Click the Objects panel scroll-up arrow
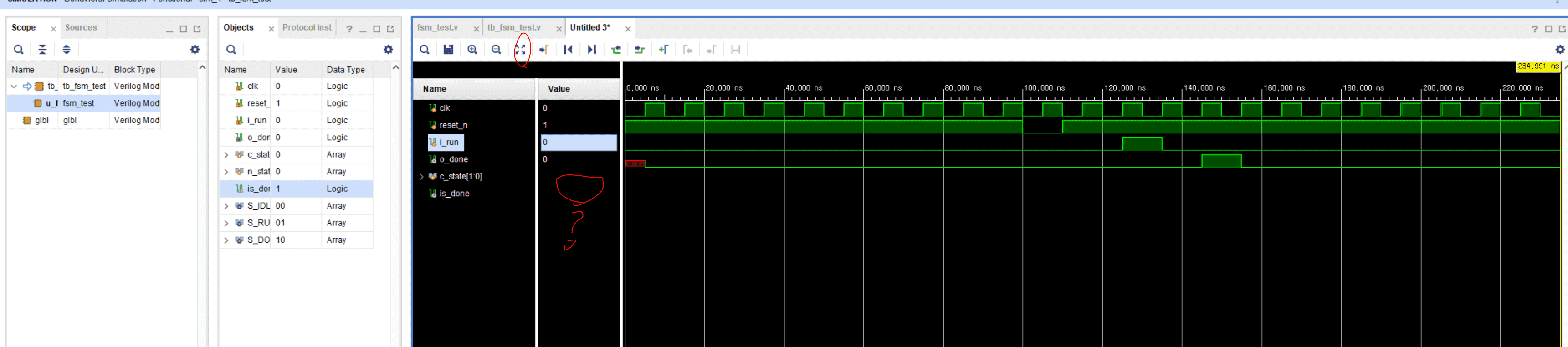 [x=396, y=67]
